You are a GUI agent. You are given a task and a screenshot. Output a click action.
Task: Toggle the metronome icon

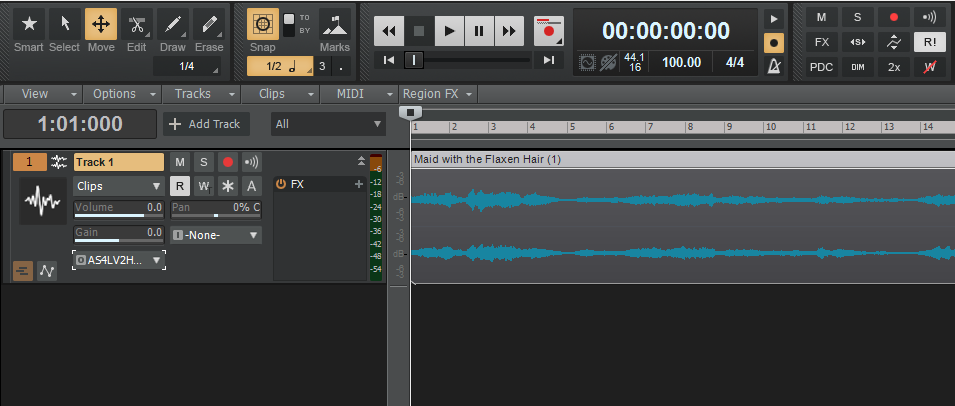773,68
